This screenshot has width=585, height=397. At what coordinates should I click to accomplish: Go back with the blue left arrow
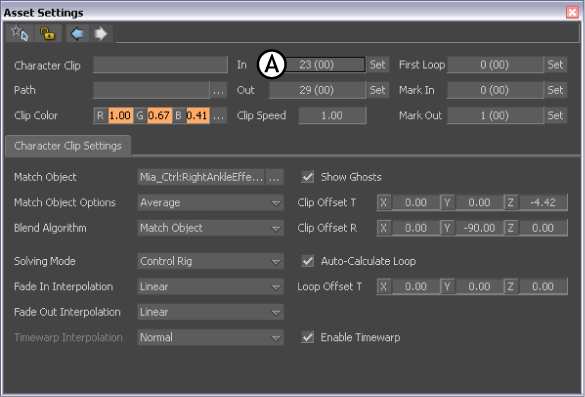tap(77, 34)
